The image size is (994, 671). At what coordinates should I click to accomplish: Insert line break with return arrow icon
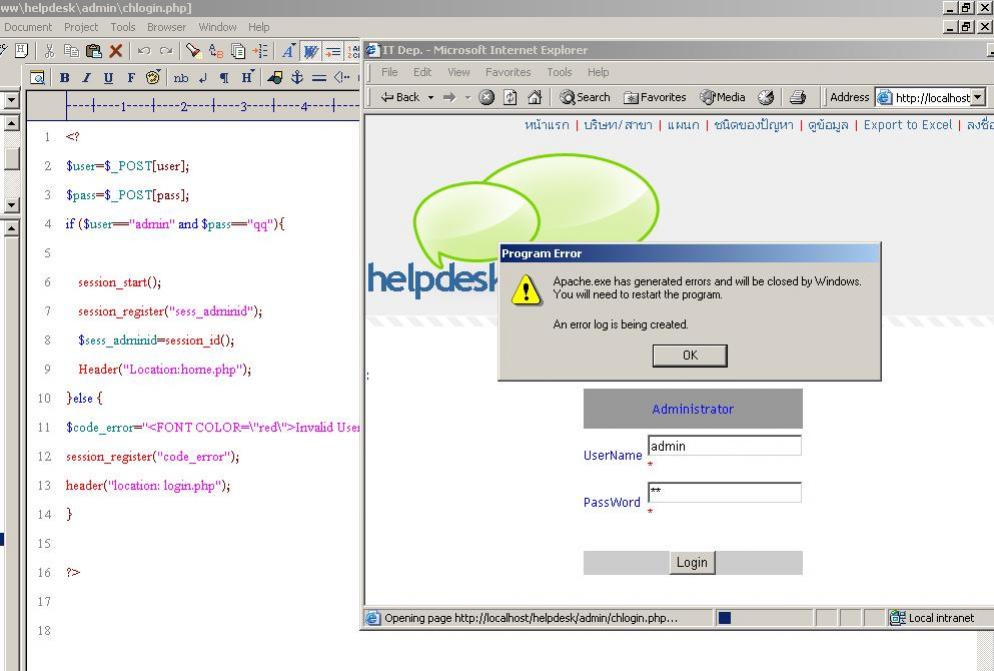[203, 77]
